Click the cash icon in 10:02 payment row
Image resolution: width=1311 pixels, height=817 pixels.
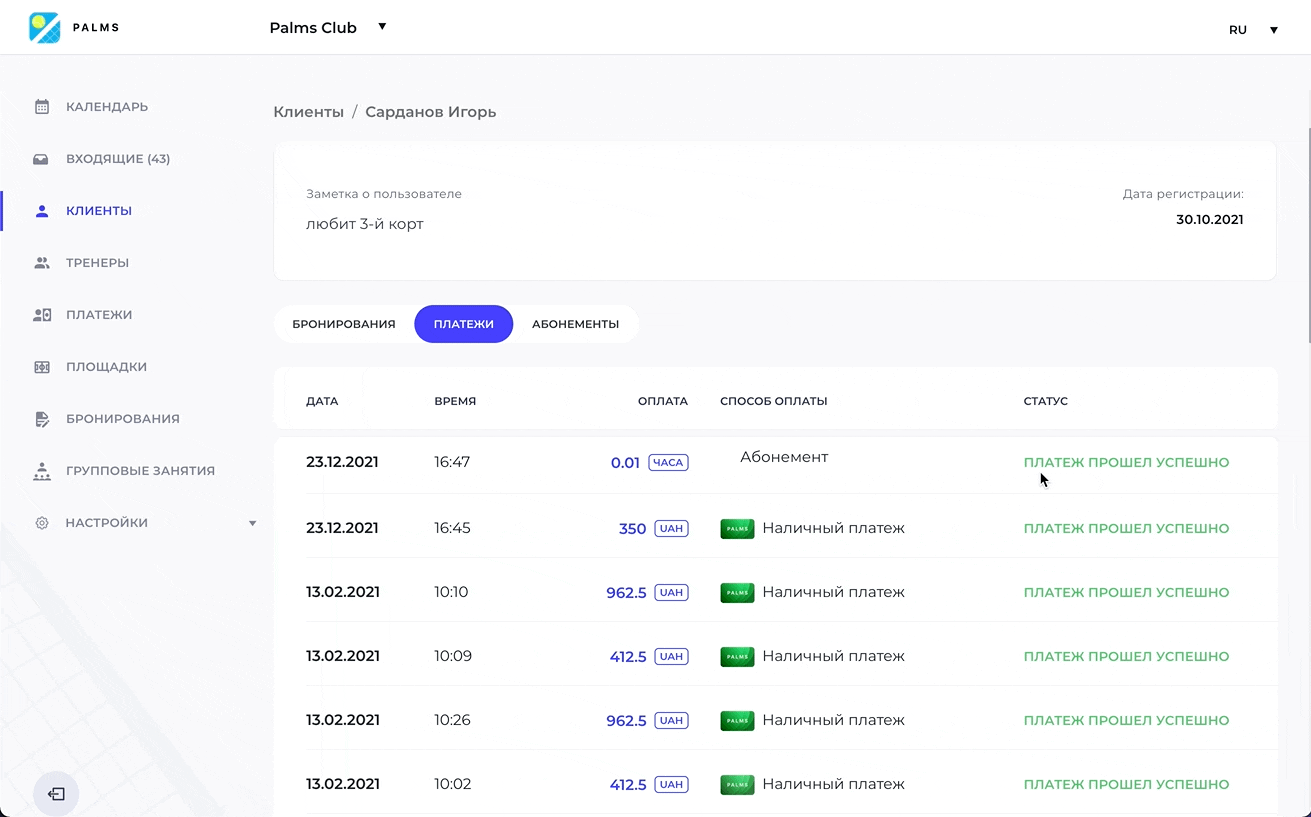737,784
